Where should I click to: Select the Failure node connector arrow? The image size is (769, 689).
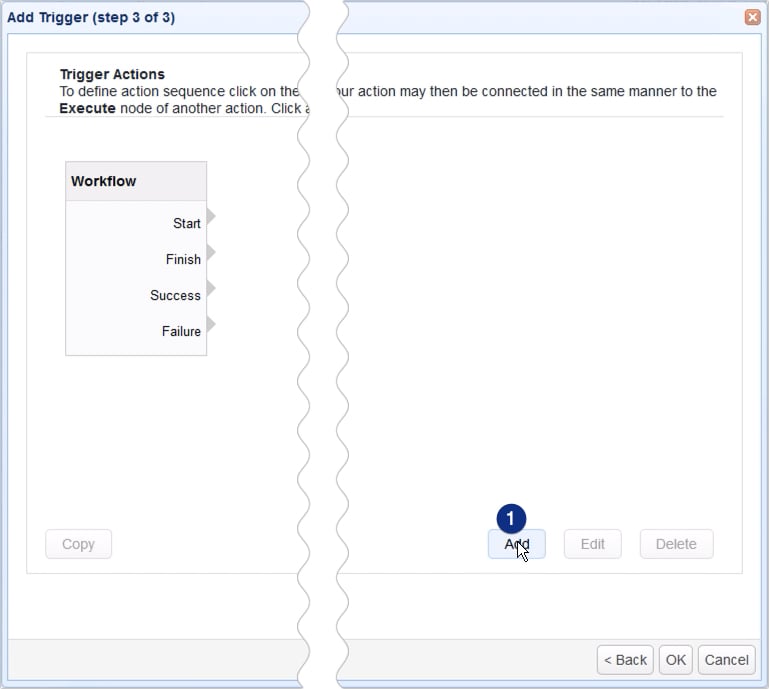[x=211, y=325]
